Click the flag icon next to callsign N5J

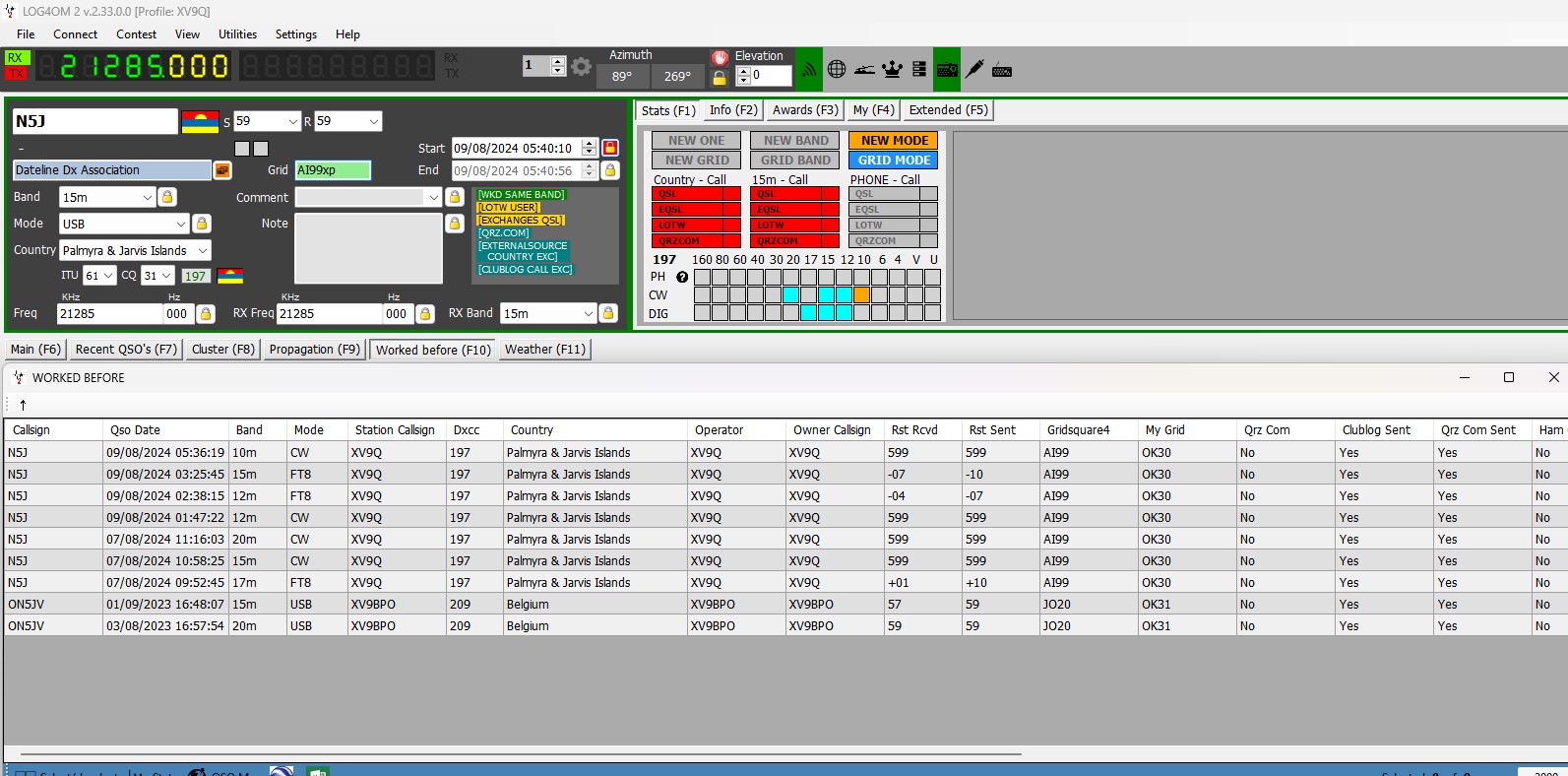(x=200, y=122)
